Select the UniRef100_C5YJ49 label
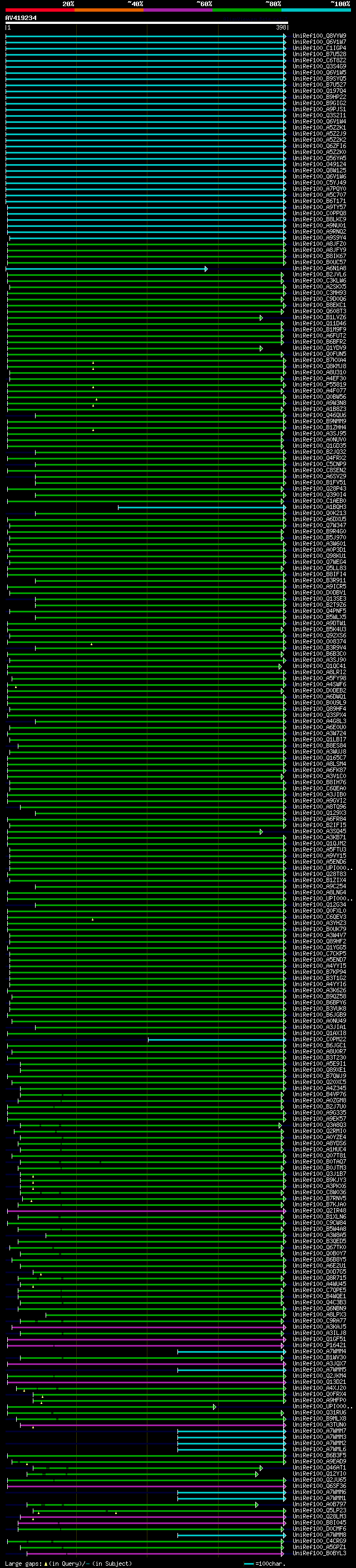 [x=319, y=182]
